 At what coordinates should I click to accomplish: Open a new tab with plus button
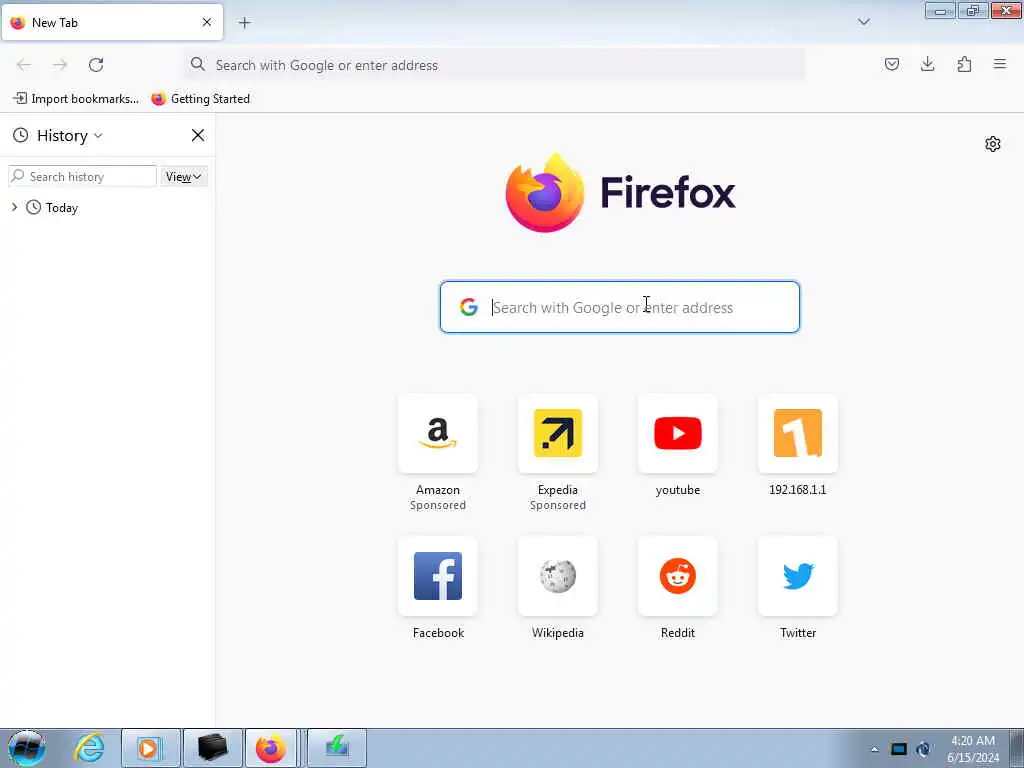tap(244, 23)
